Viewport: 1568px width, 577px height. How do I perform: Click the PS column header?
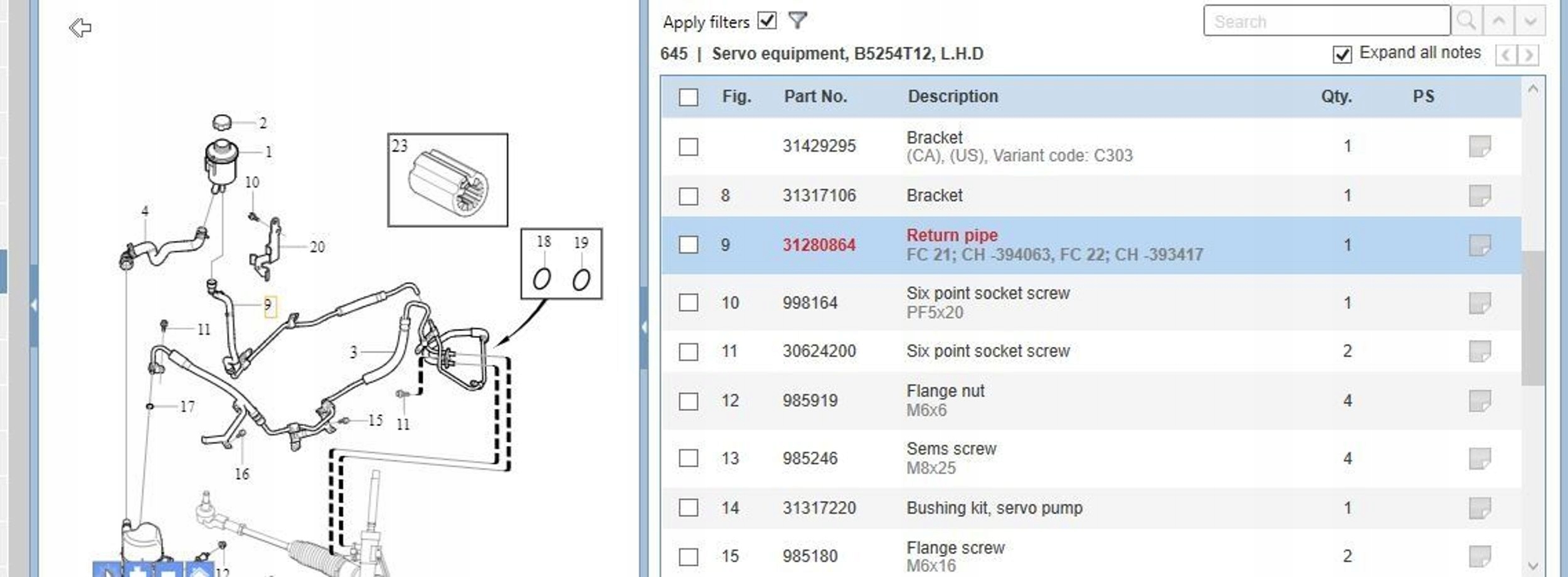pos(1423,97)
